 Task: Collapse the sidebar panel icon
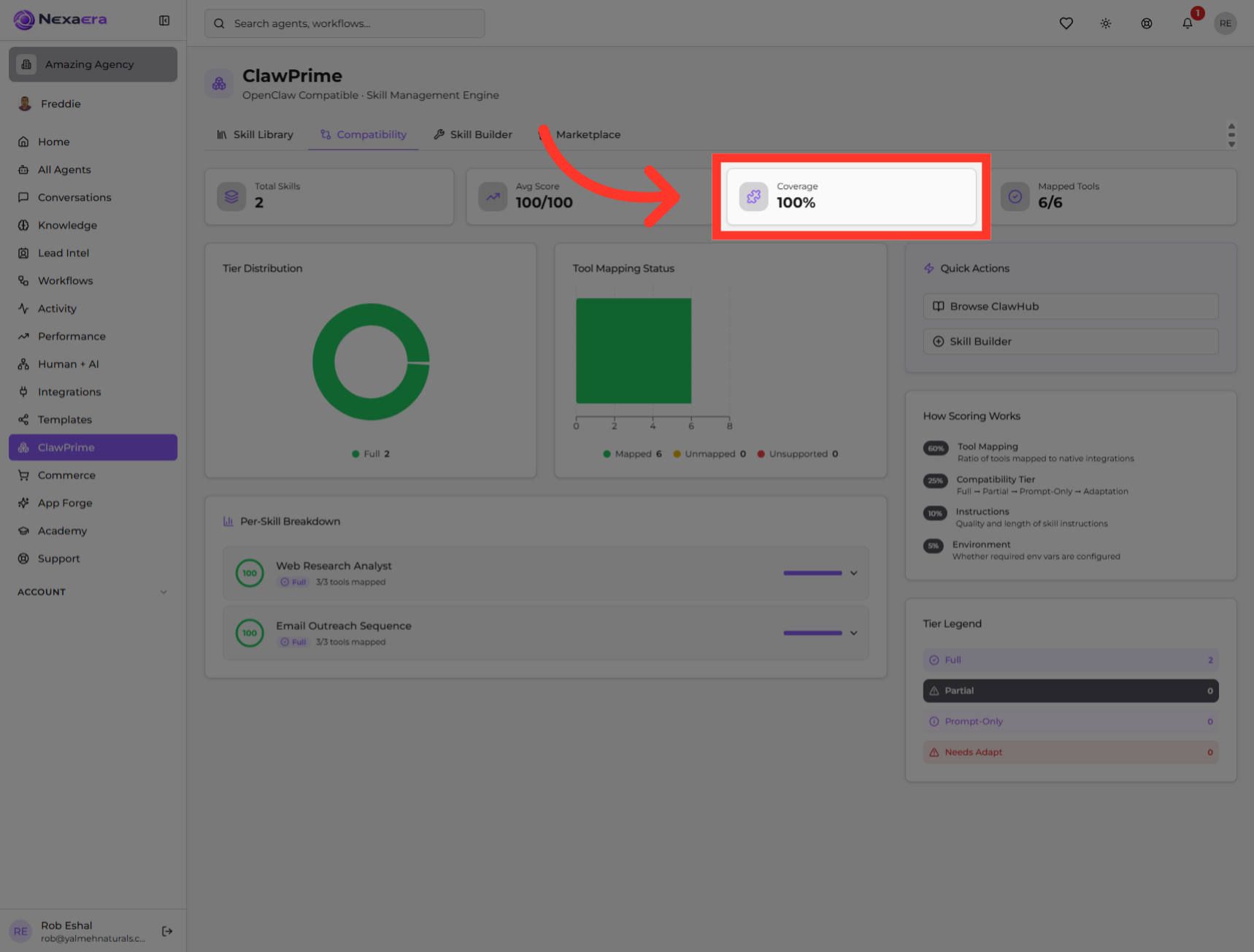[x=164, y=20]
